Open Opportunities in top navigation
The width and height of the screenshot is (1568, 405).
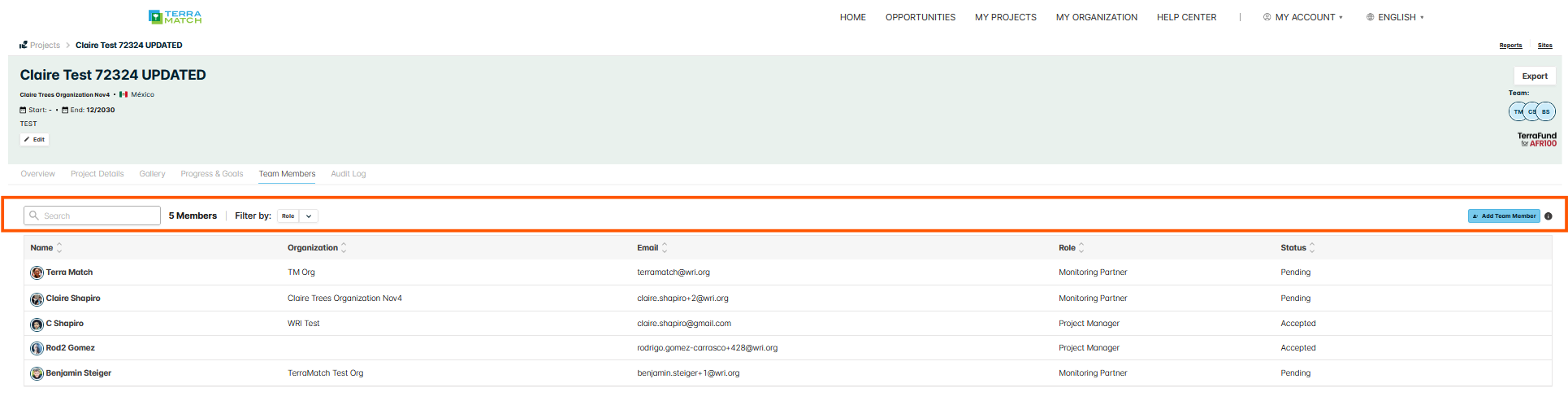tap(920, 17)
